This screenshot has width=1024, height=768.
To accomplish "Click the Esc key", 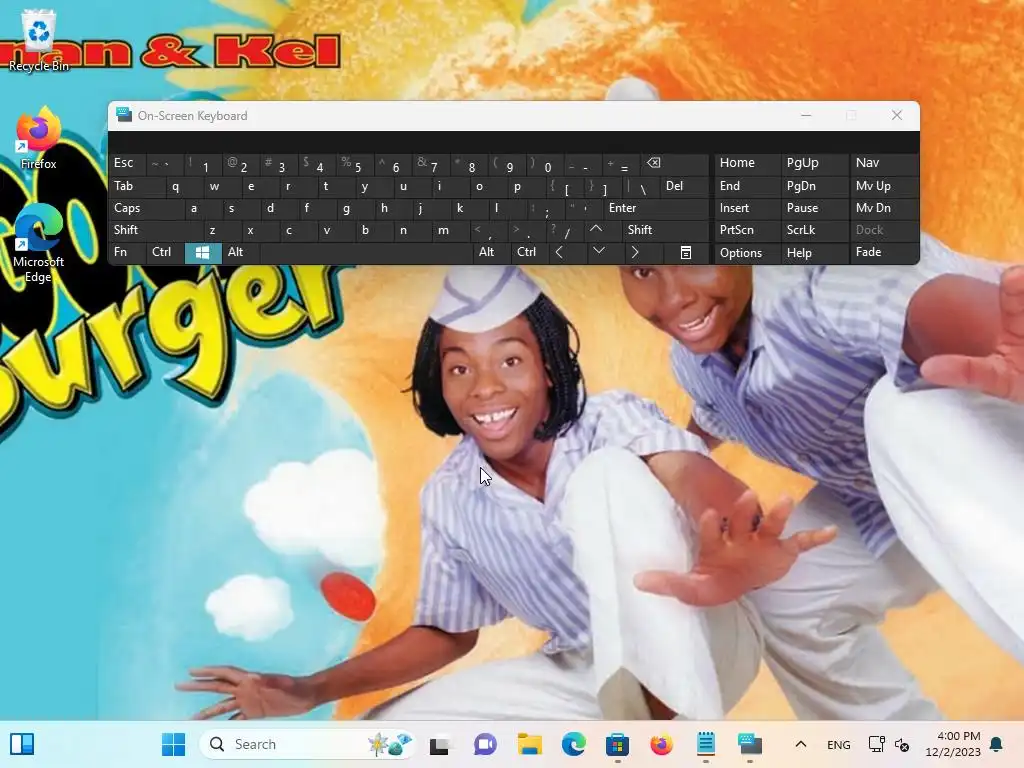I will [x=127, y=163].
